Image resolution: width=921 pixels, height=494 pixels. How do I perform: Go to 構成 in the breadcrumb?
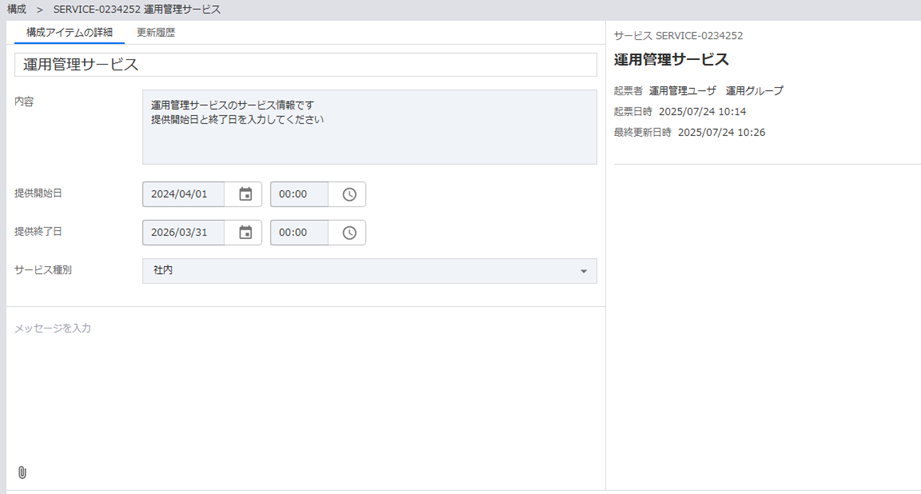[x=17, y=9]
